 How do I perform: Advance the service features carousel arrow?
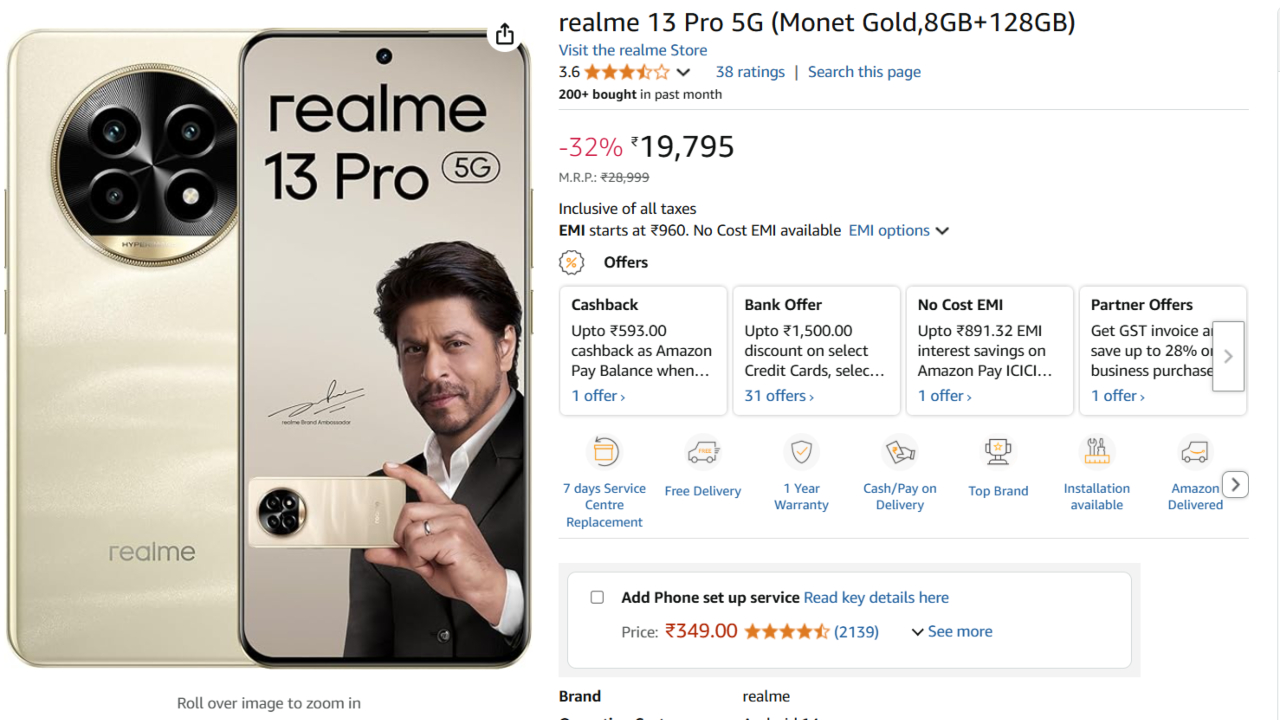click(x=1236, y=484)
